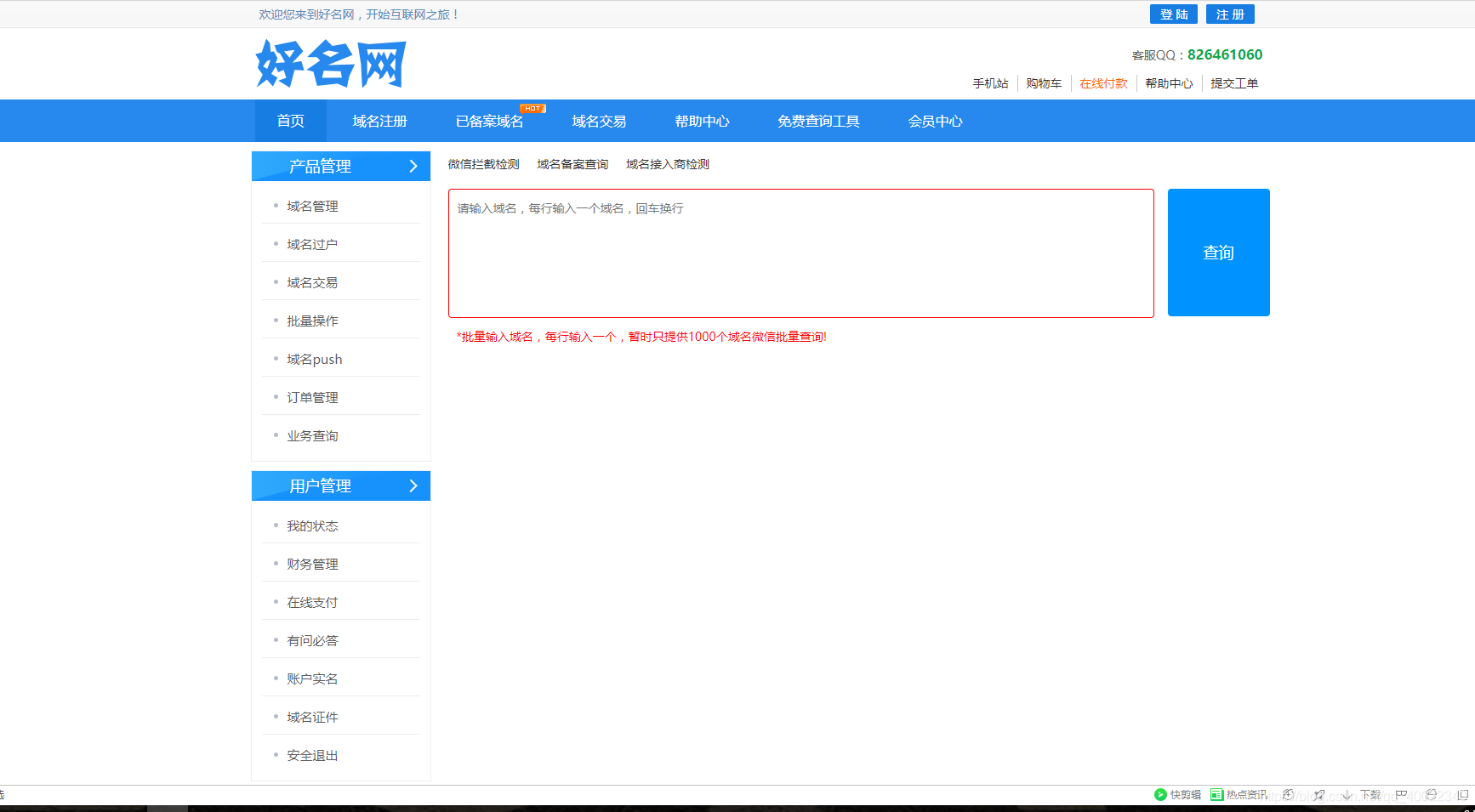Open the 帮助中心 link below the QQ number

coord(1169,83)
